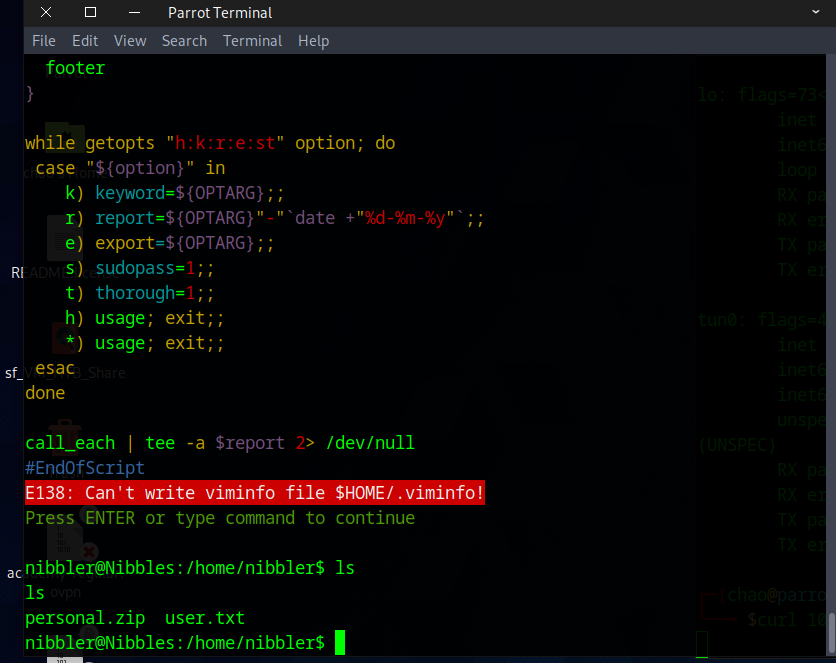Click the 'call_each | tee -a $report' line
Viewport: 836px width, 663px height.
click(x=220, y=443)
